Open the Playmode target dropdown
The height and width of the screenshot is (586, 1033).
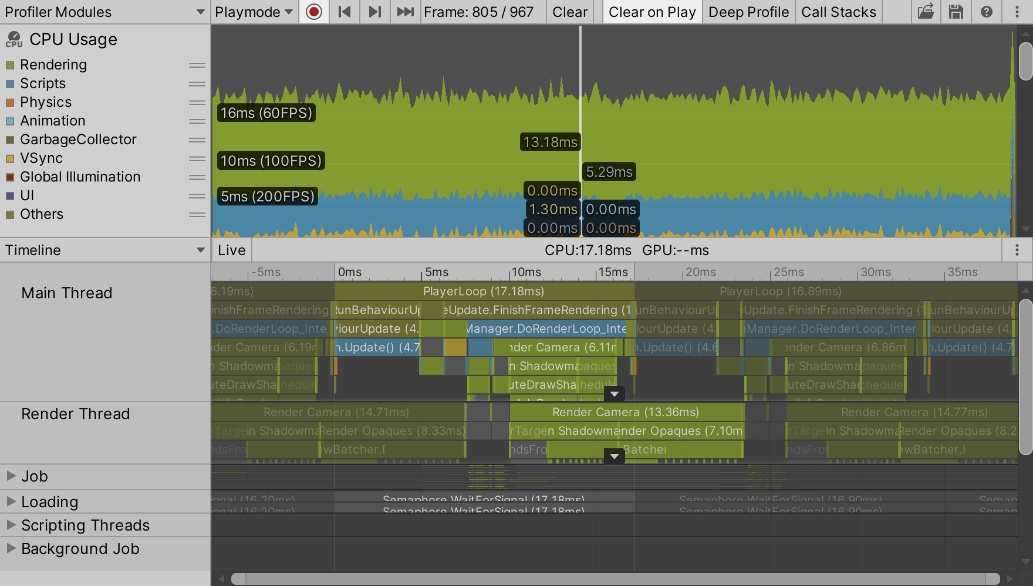pyautogui.click(x=254, y=12)
